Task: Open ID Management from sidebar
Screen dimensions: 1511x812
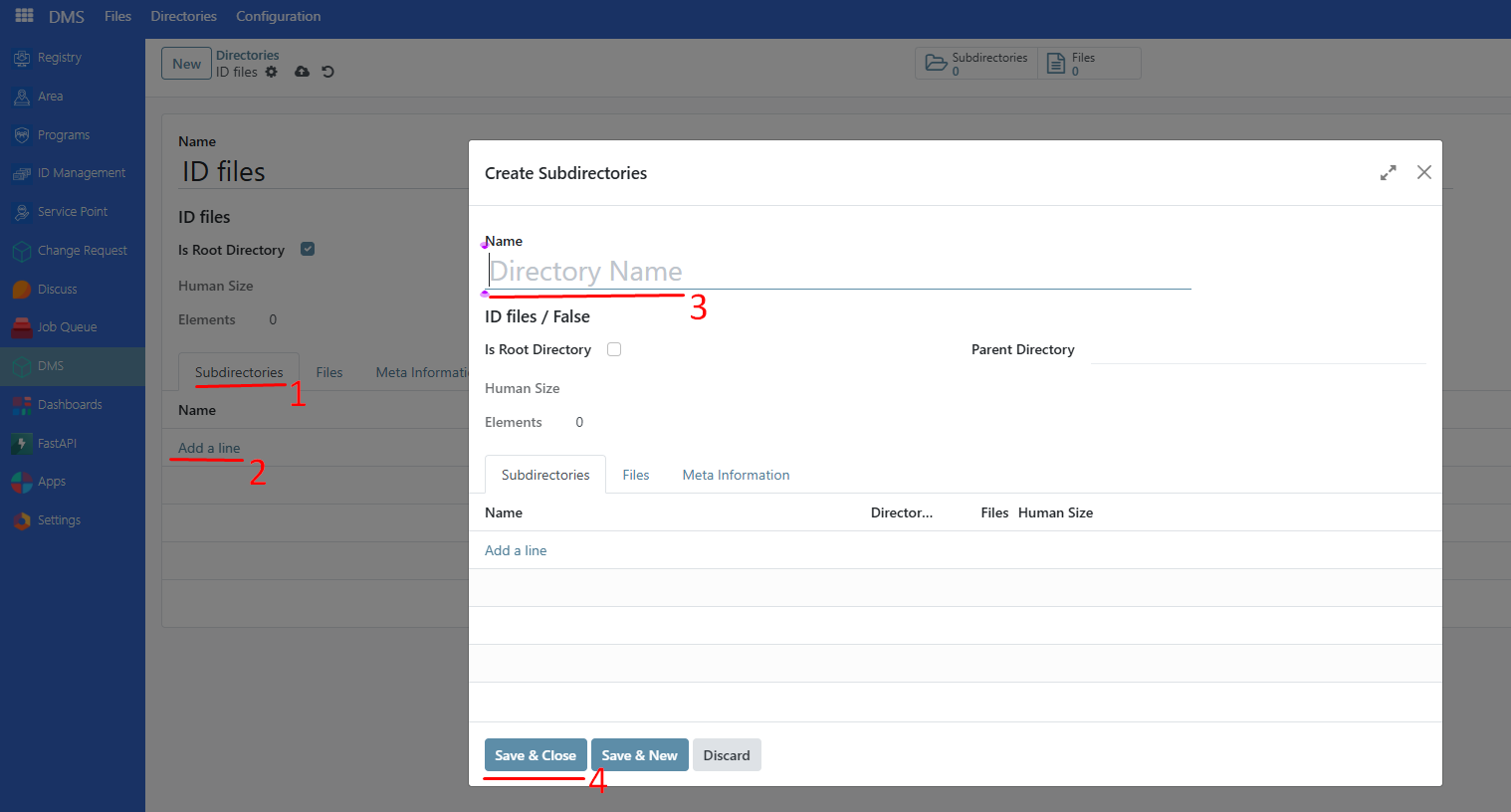Action: click(22, 173)
